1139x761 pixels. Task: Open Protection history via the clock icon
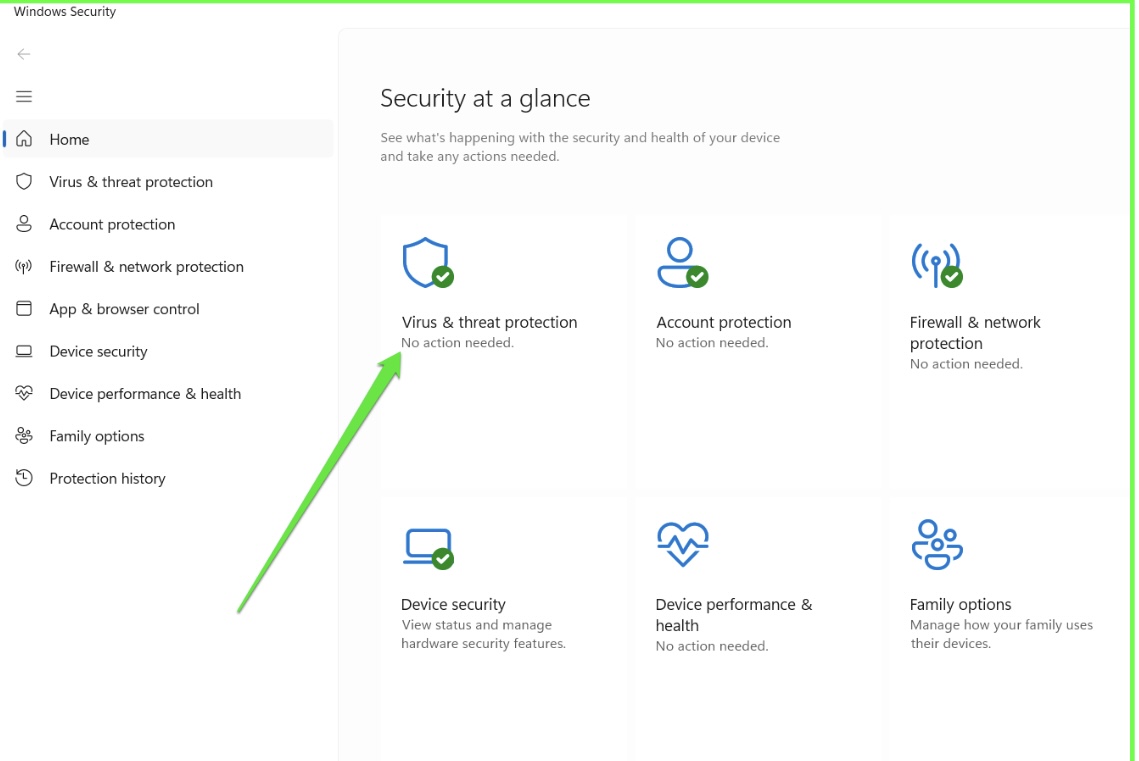(24, 478)
